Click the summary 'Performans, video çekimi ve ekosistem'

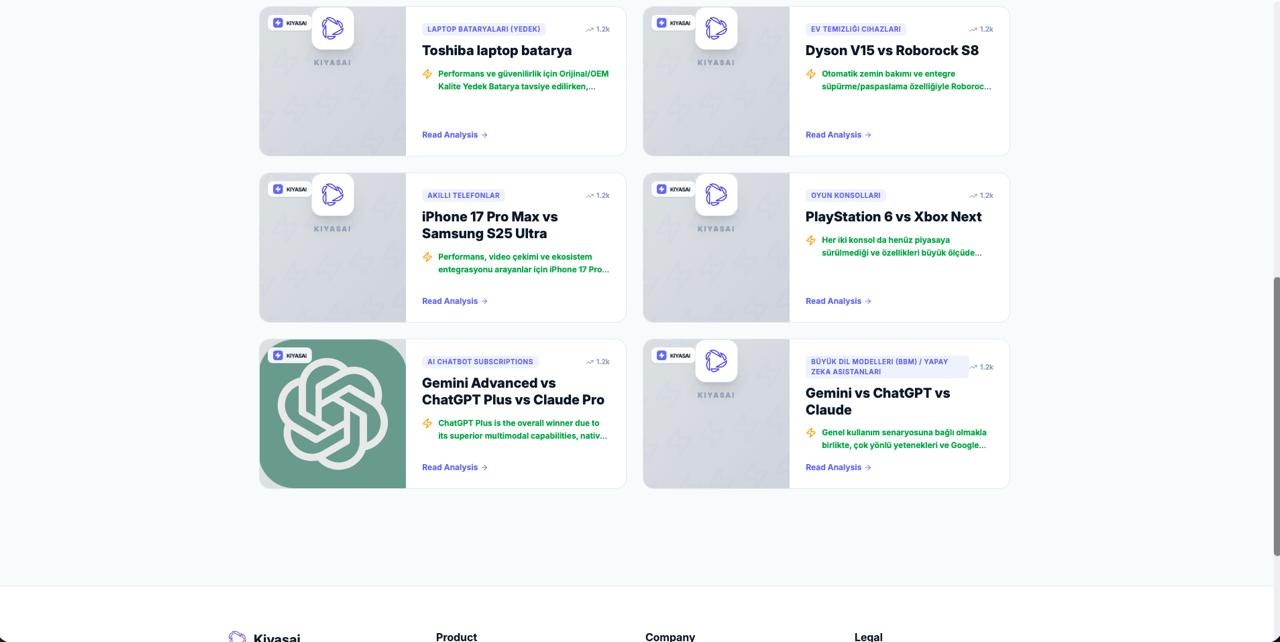[x=523, y=263]
